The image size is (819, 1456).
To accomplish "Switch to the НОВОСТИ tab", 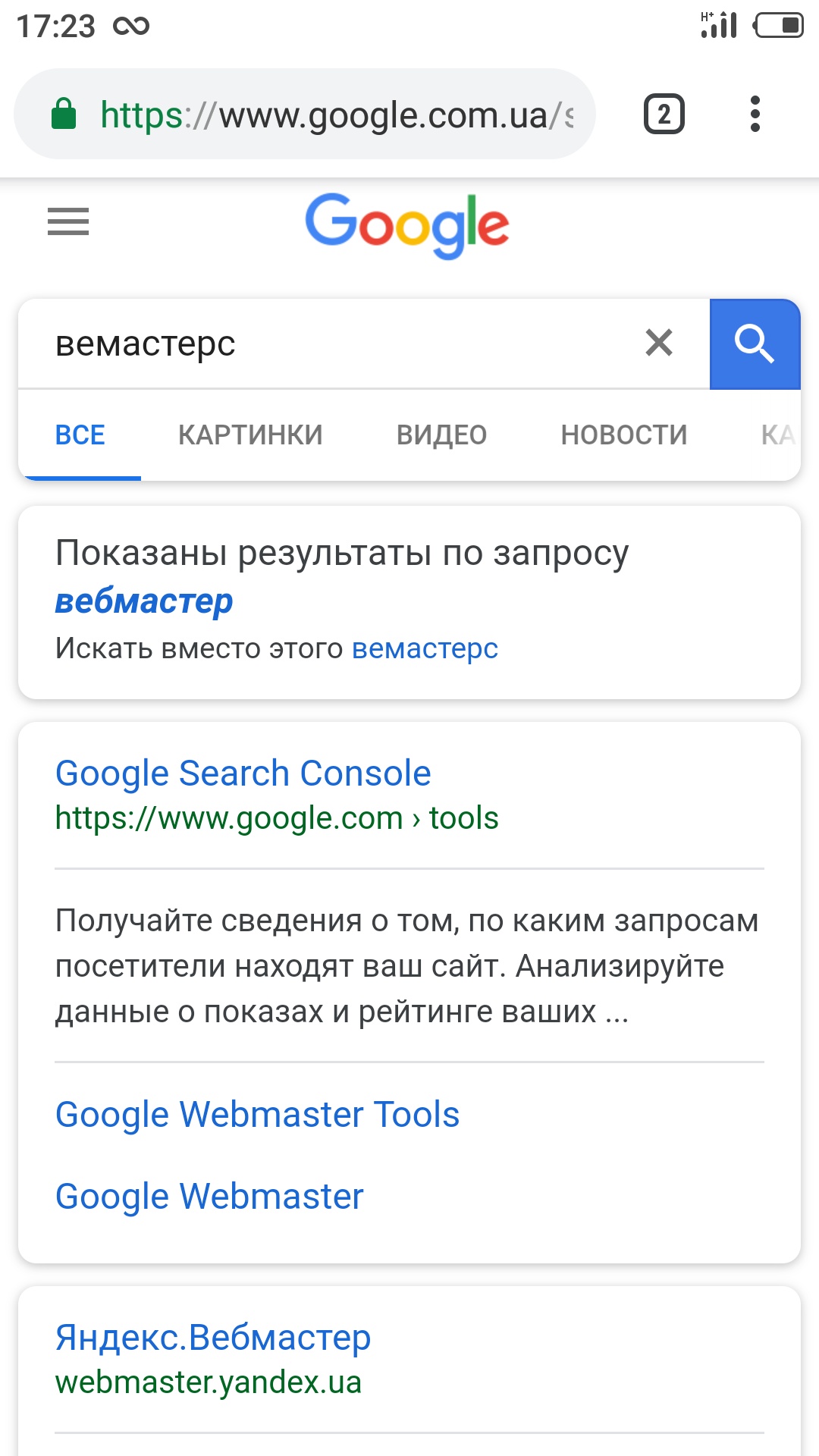I will click(624, 435).
